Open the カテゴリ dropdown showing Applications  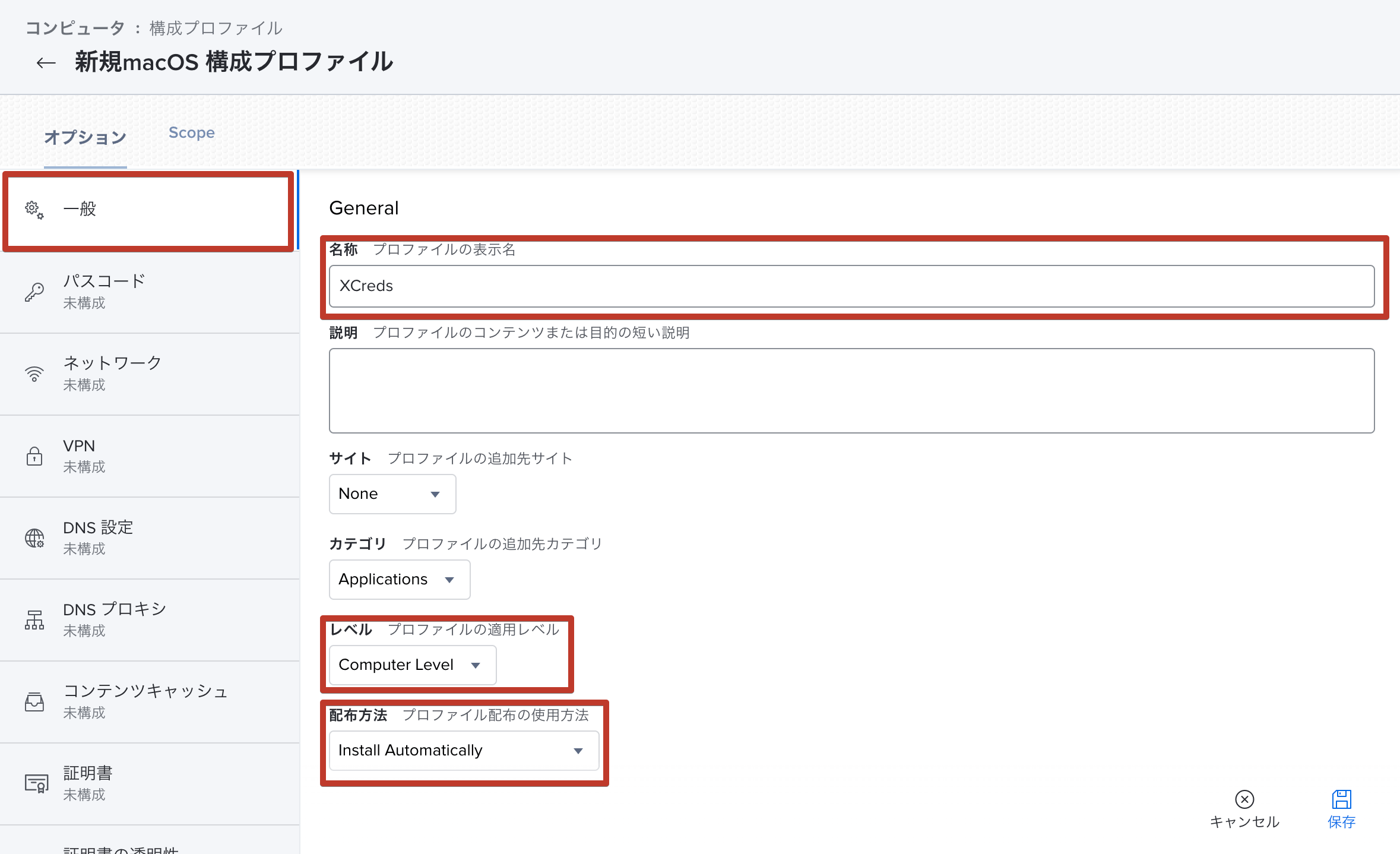[400, 580]
